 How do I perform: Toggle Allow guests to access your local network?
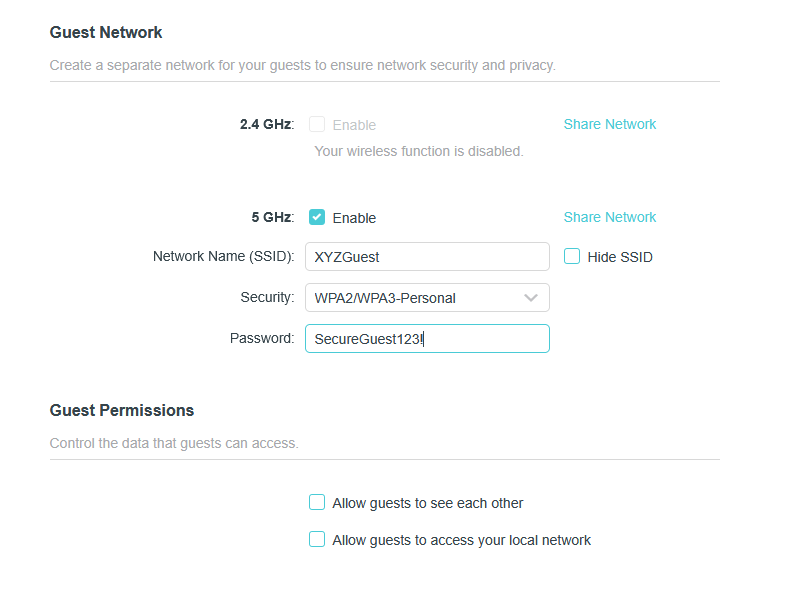coord(317,540)
